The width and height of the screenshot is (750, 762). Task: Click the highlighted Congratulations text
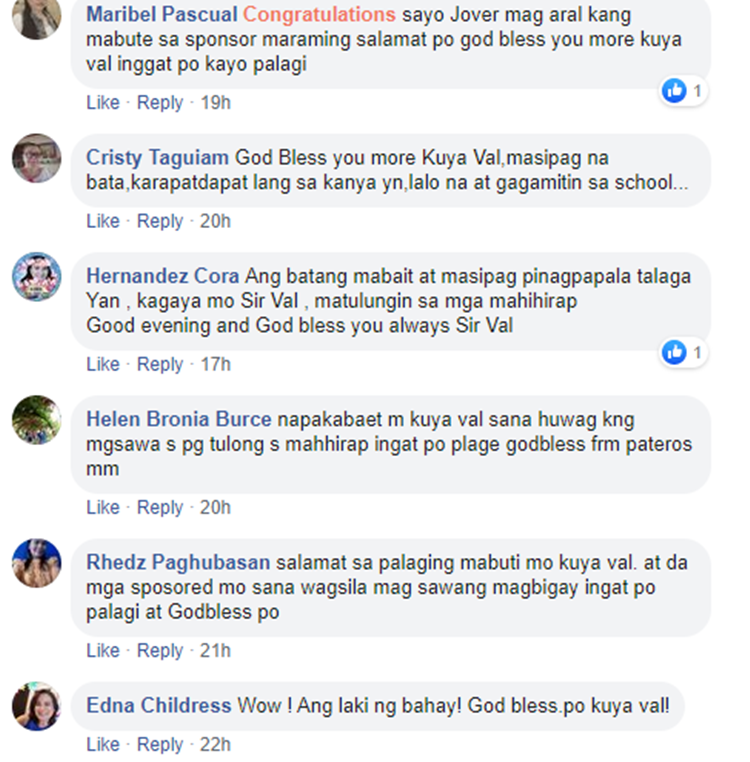(x=319, y=15)
